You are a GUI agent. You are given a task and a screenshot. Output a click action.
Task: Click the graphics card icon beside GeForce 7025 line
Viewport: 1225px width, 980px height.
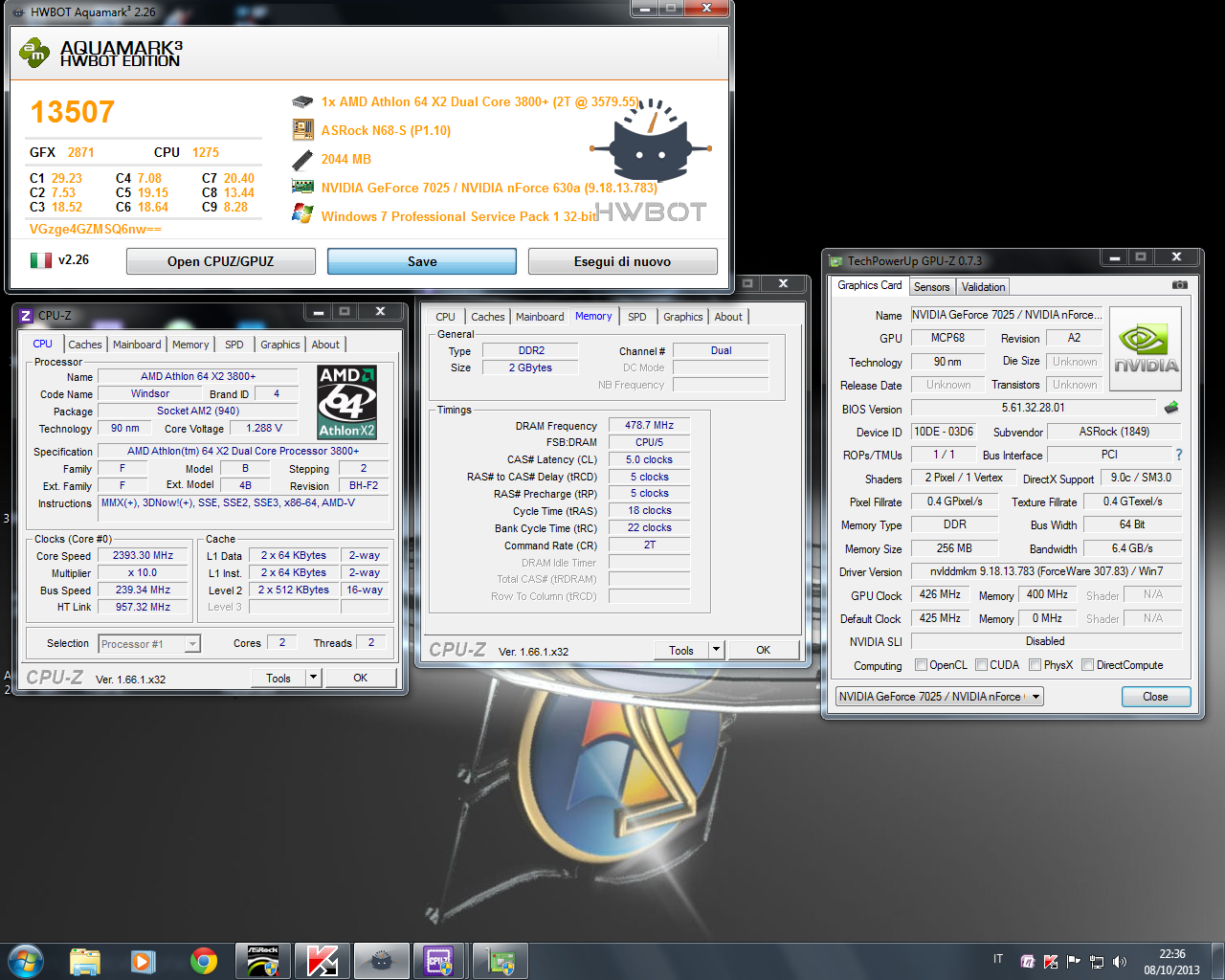[302, 187]
